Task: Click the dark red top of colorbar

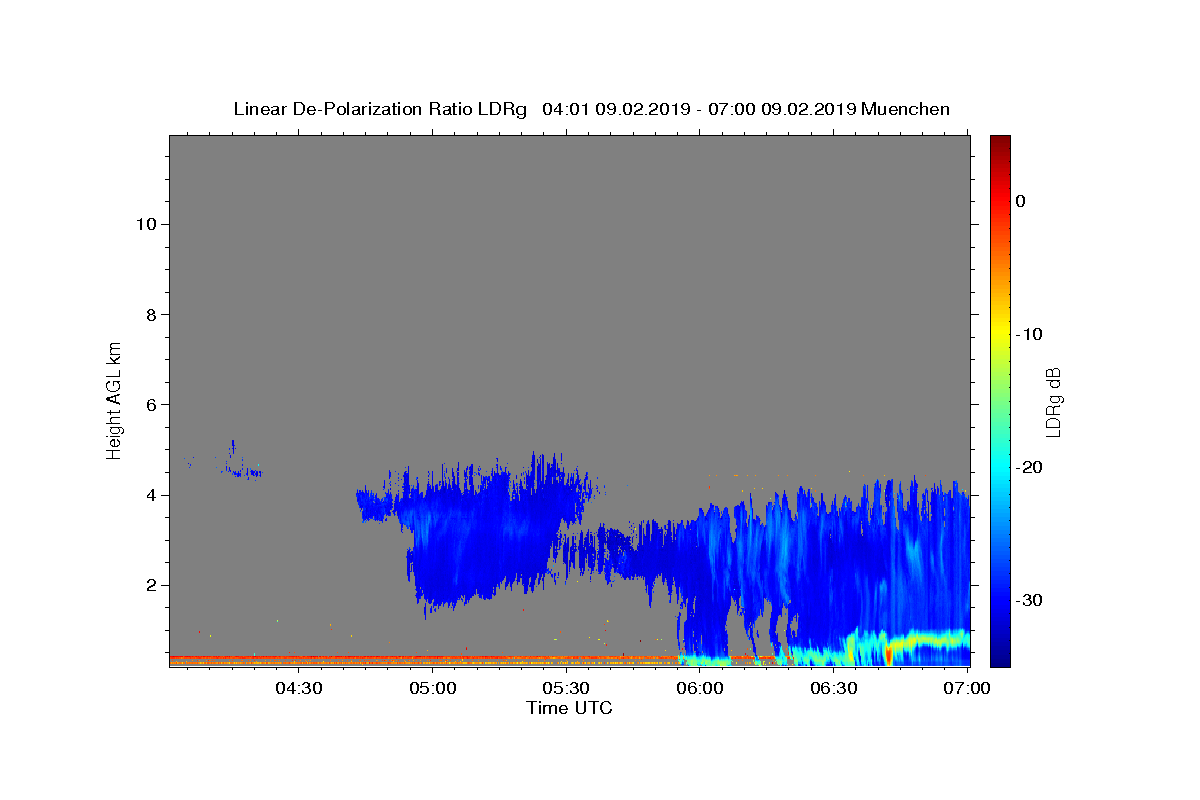Action: pos(1000,145)
